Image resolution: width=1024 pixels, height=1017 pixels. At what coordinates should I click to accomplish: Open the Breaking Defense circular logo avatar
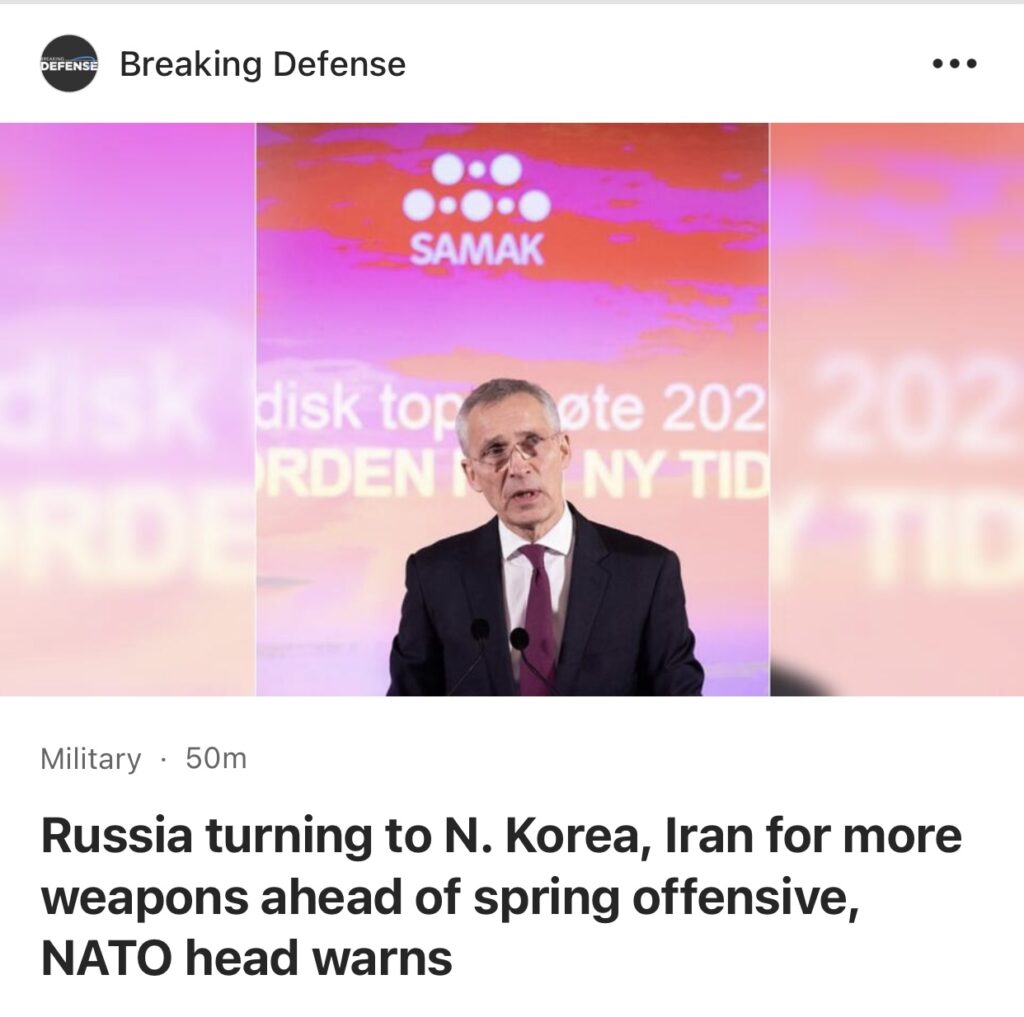coord(69,63)
